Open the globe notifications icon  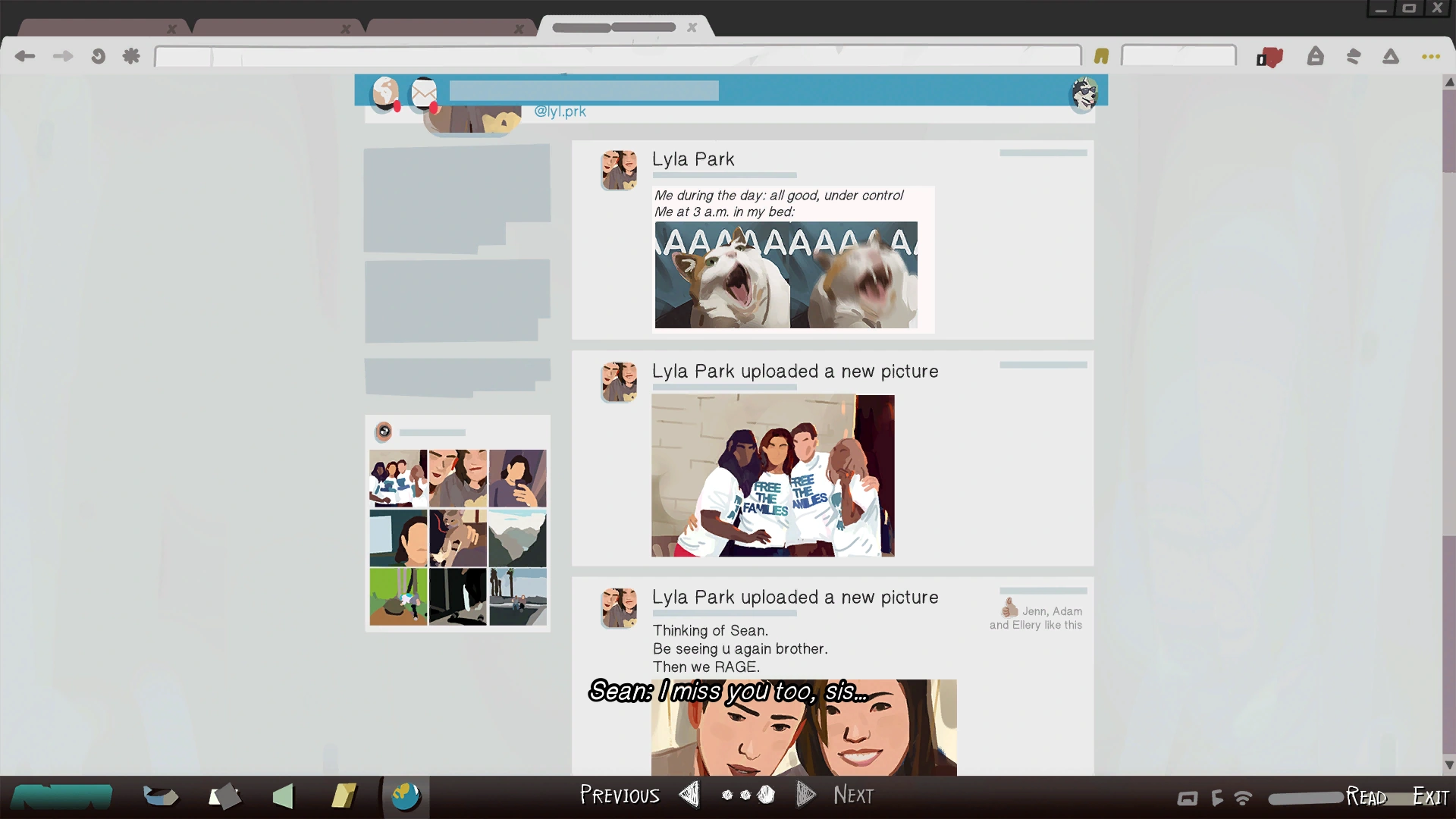tap(386, 93)
